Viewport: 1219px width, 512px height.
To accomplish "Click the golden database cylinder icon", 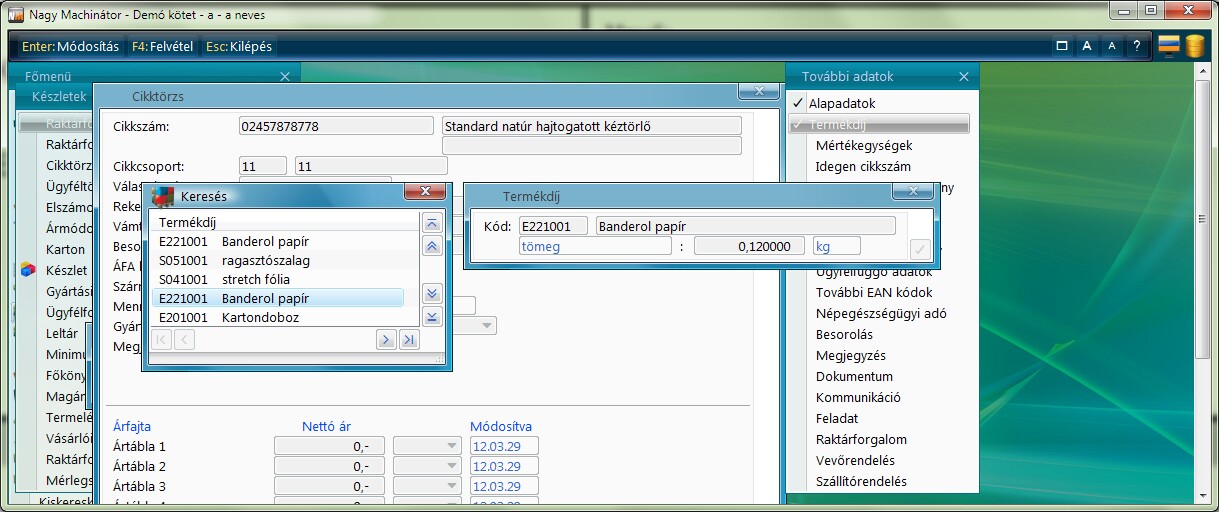I will point(1195,45).
